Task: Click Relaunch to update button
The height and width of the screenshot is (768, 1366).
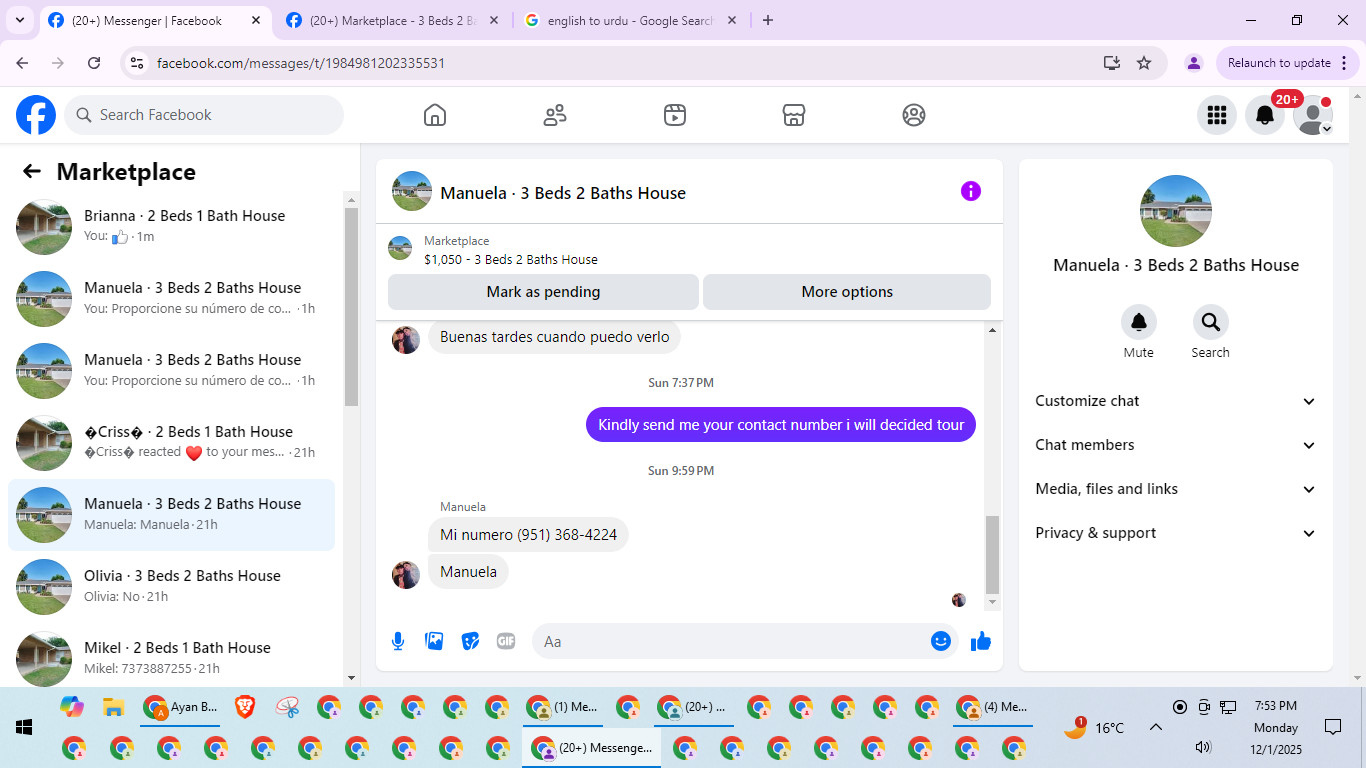Action: pos(1285,63)
